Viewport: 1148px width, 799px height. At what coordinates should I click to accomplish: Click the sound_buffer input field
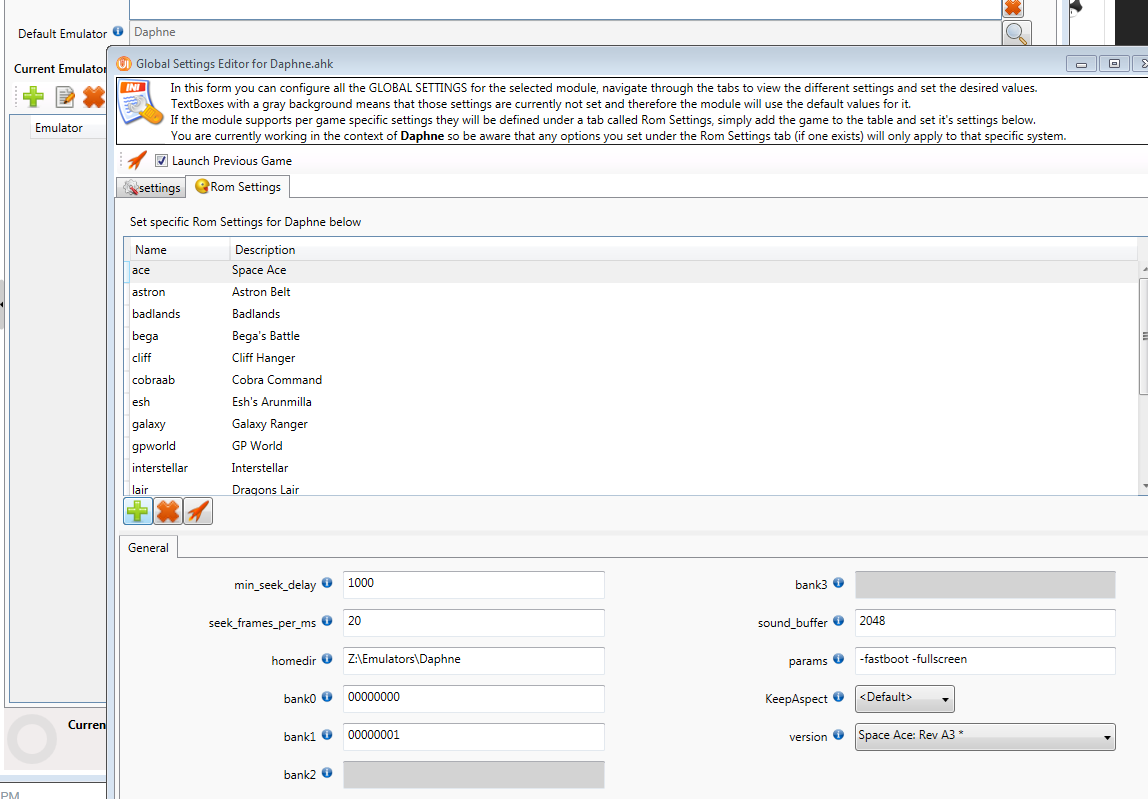(x=985, y=623)
